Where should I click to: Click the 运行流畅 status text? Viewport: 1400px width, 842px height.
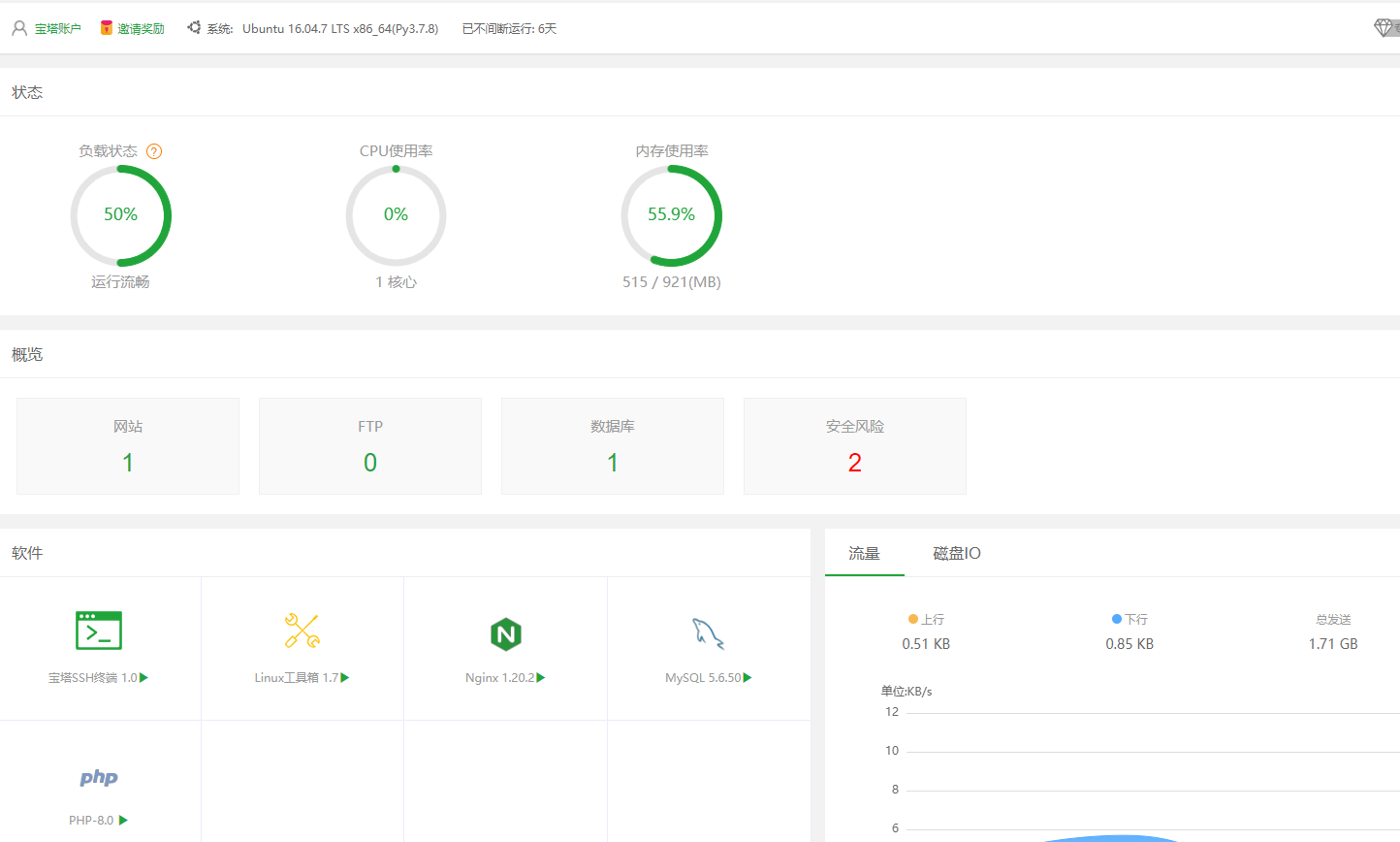[x=120, y=282]
